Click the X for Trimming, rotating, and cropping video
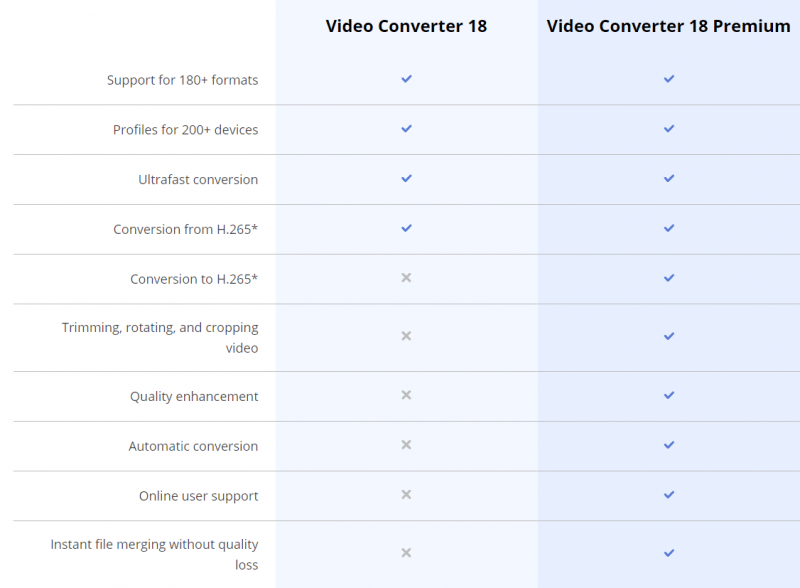800x588 pixels. (406, 337)
